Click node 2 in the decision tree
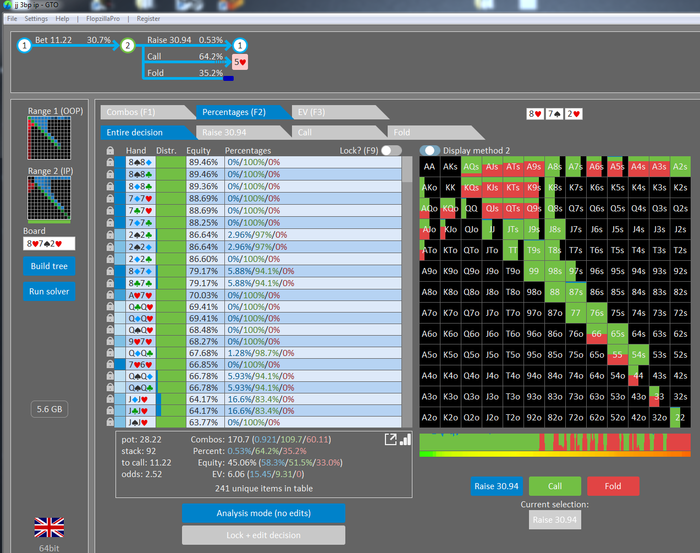Viewport: 700px width, 553px height. point(128,45)
